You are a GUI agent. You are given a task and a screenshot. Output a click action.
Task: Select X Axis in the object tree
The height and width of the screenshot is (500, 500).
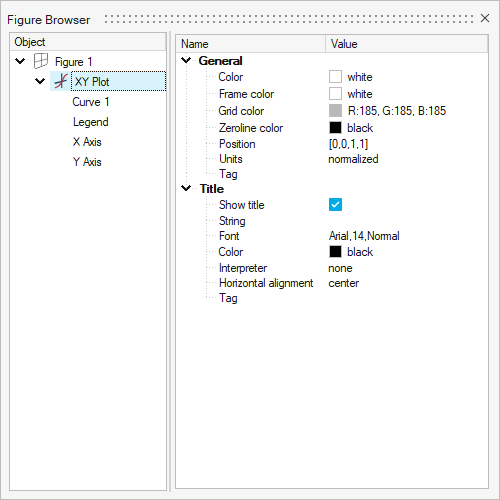click(x=87, y=142)
